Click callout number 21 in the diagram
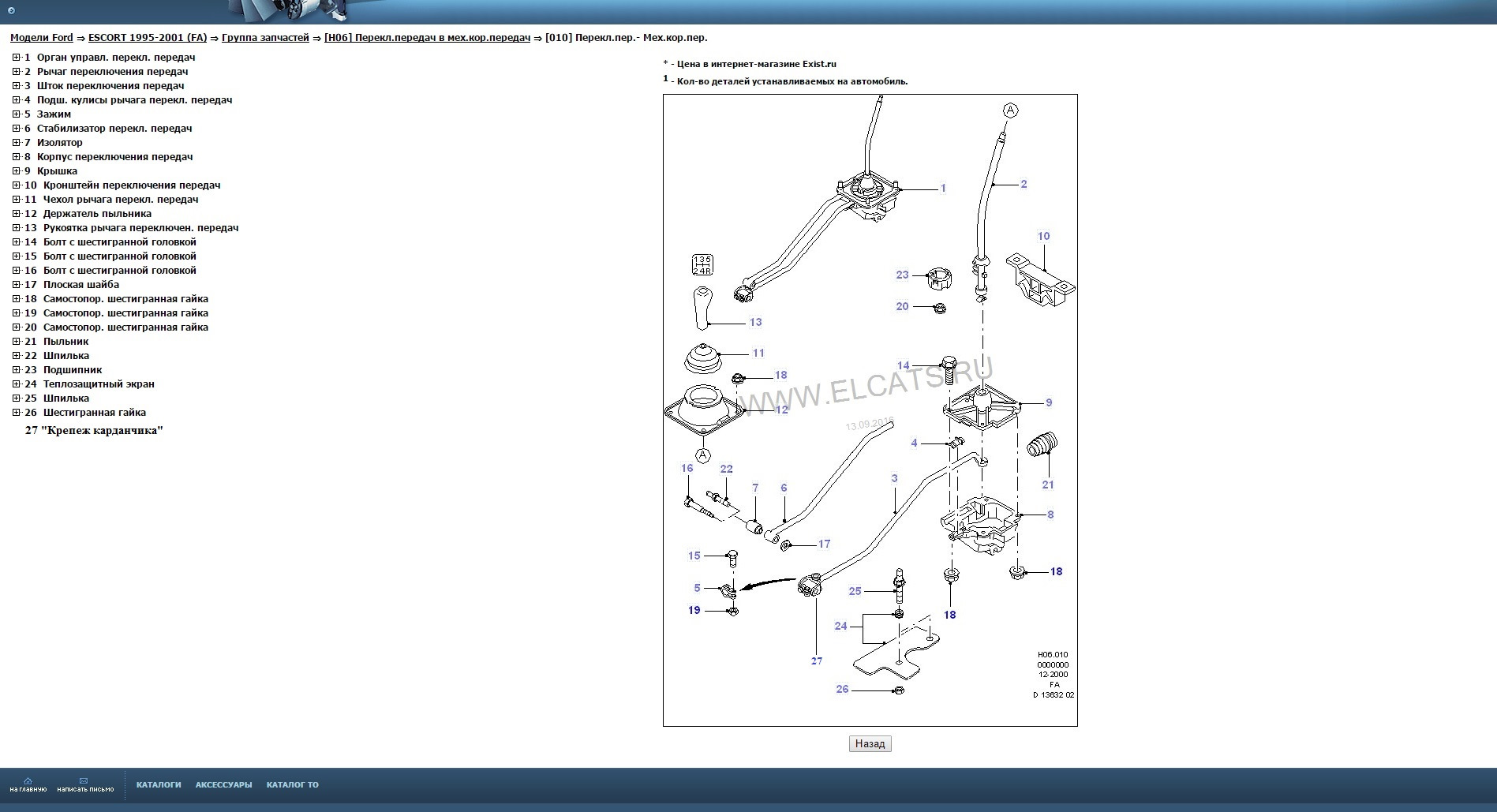 [x=1048, y=485]
